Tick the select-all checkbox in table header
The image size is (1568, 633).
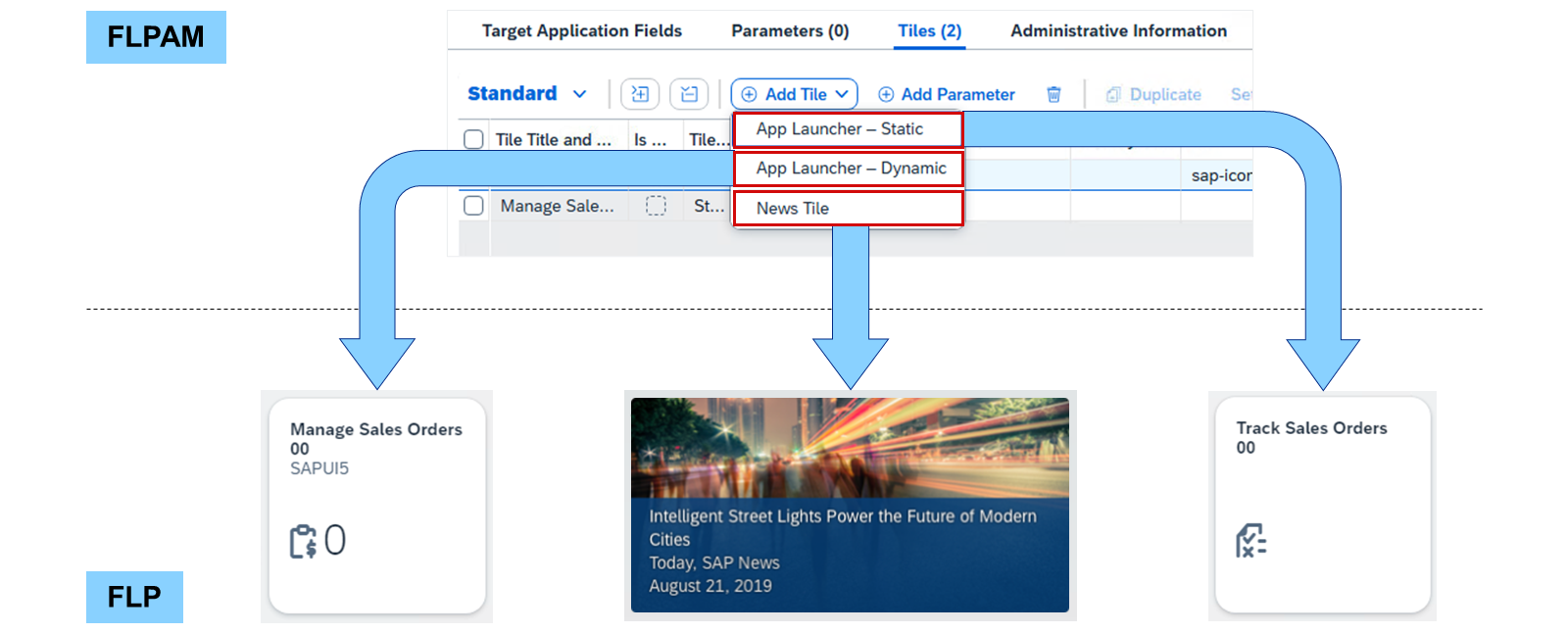point(473,139)
